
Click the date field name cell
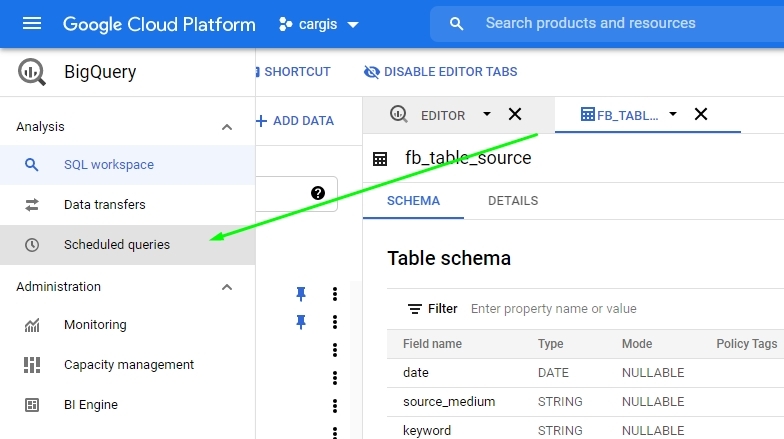click(416, 373)
